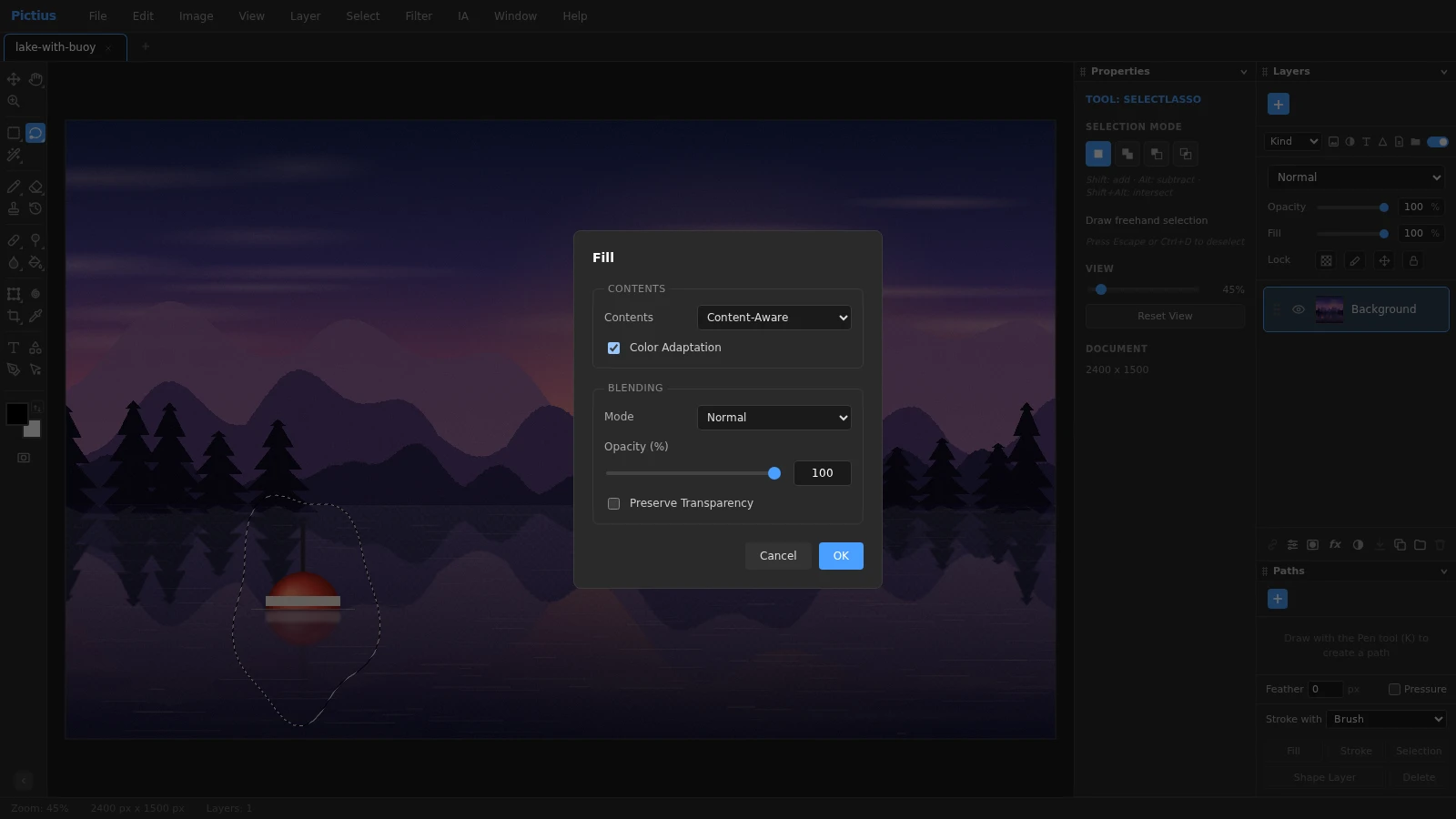Select the Paint Bucket tool

[x=35, y=262]
